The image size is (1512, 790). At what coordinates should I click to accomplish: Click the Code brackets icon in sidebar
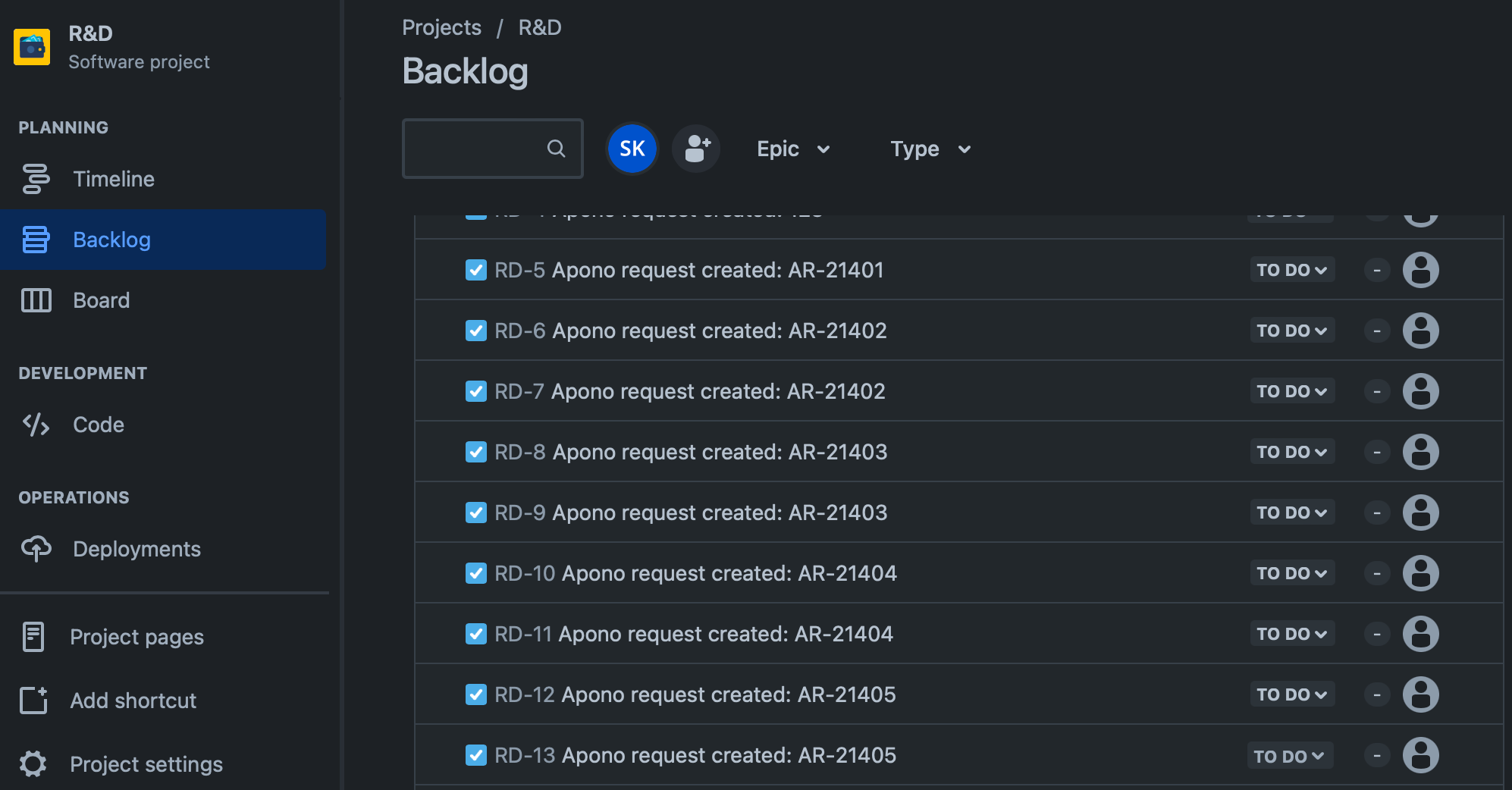pos(36,425)
